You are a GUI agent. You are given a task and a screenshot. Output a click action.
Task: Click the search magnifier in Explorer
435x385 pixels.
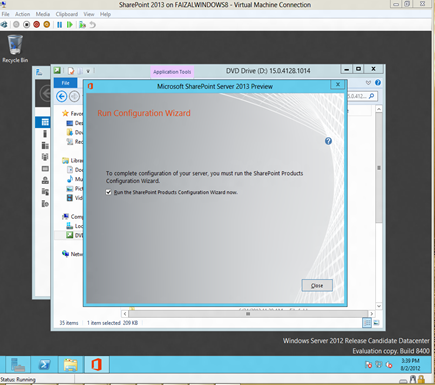point(372,96)
